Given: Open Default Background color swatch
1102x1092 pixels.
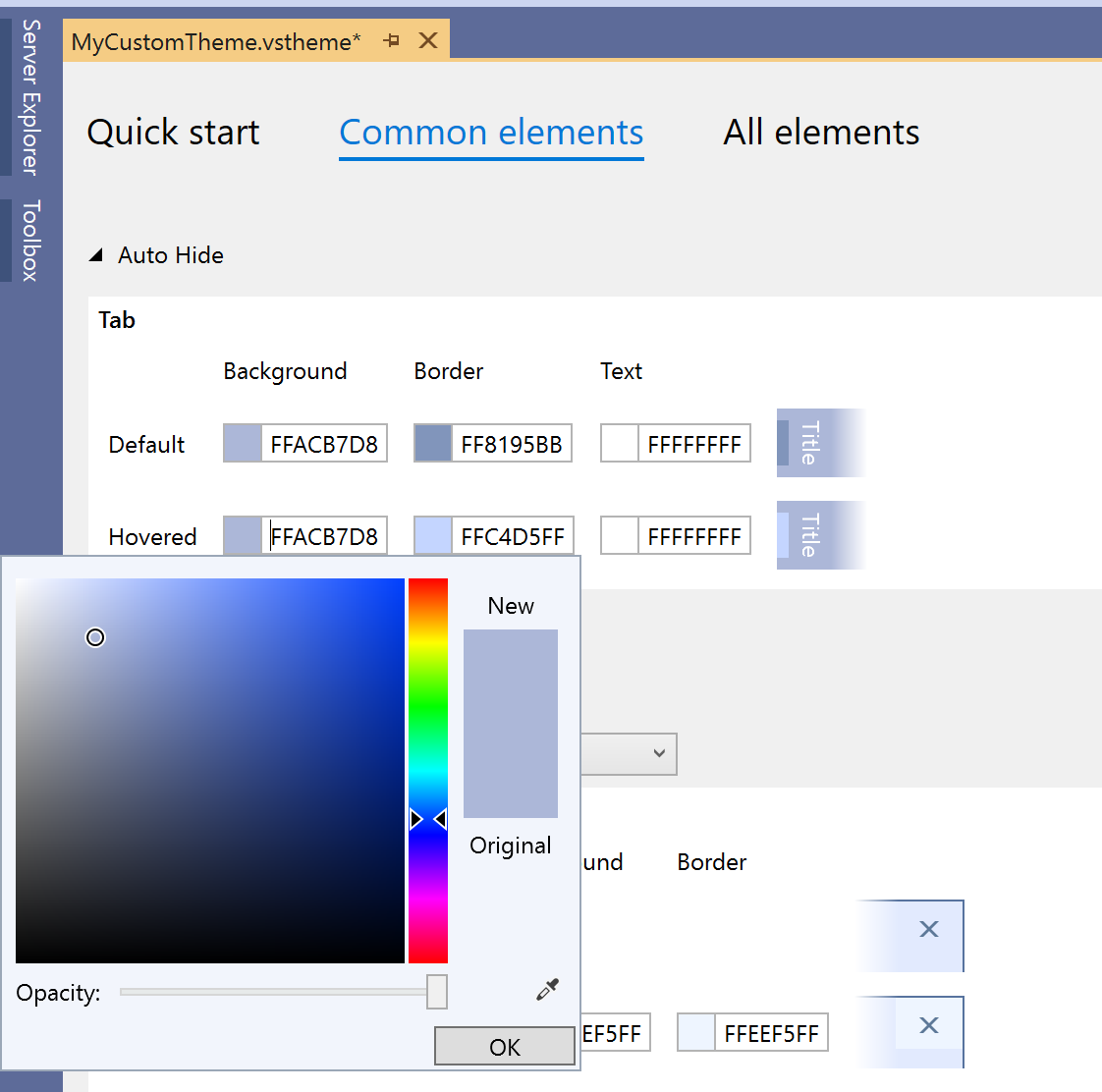Looking at the screenshot, I should pyautogui.click(x=243, y=444).
